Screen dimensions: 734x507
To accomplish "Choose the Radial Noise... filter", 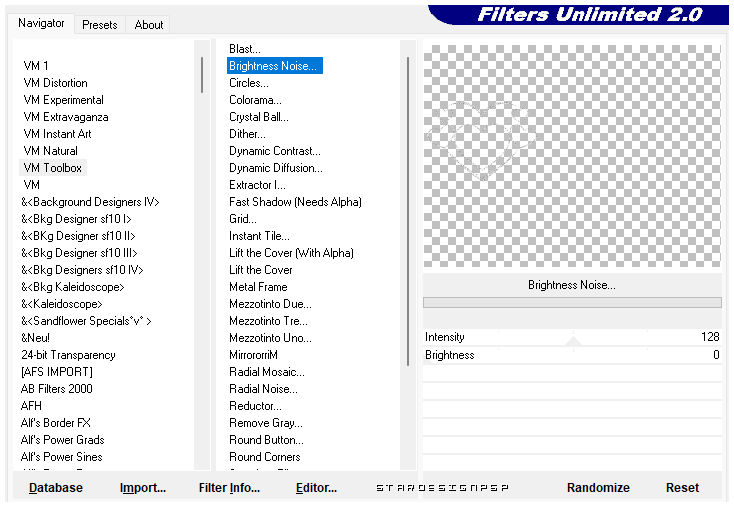I will point(263,389).
